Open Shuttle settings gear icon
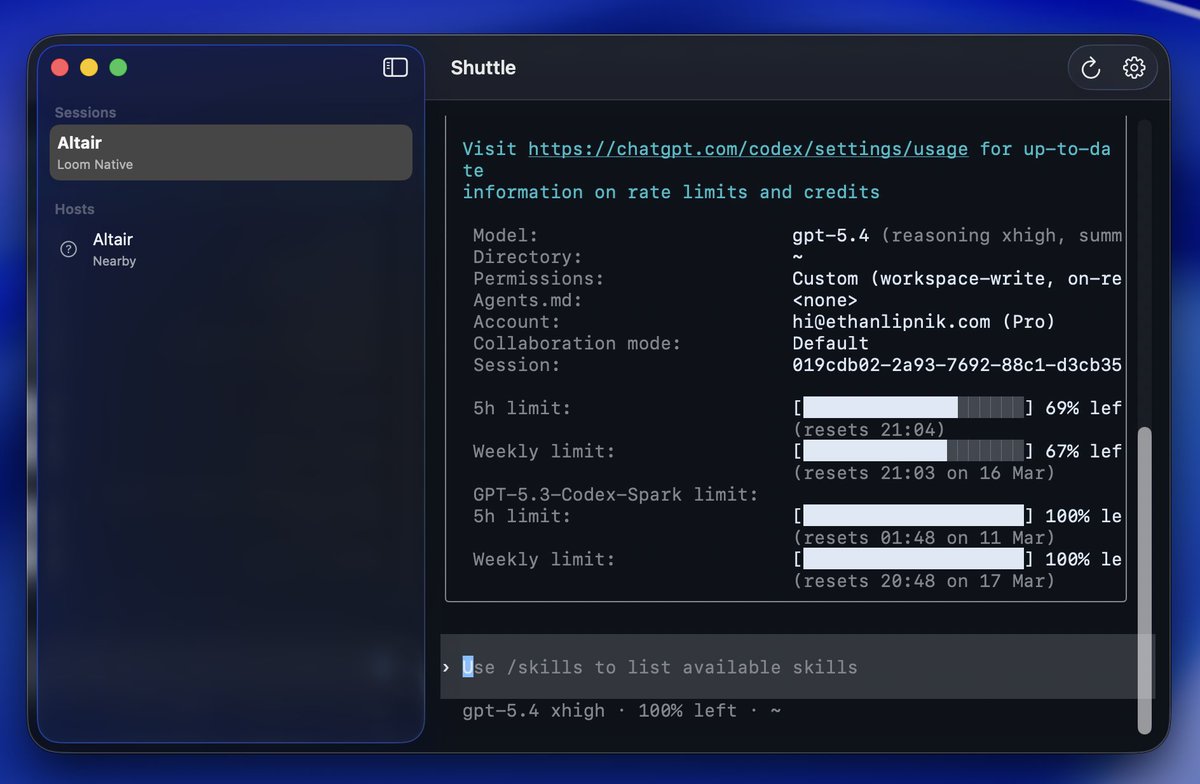1200x784 pixels. (1134, 68)
